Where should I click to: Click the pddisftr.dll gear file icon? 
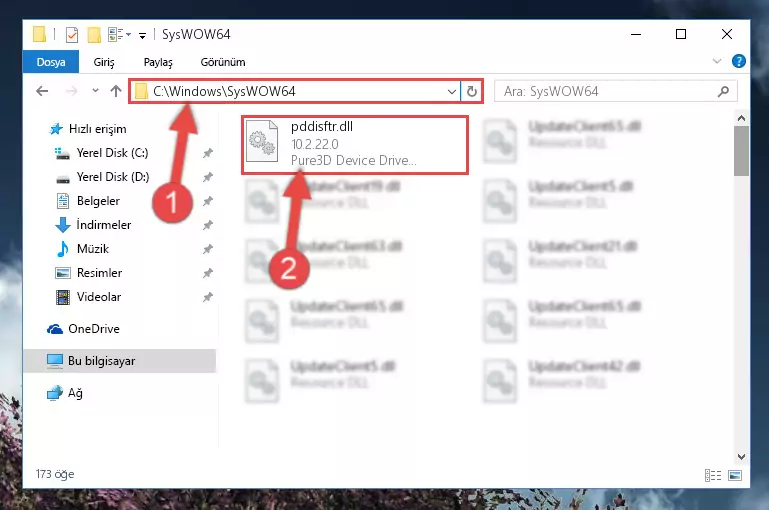(262, 141)
